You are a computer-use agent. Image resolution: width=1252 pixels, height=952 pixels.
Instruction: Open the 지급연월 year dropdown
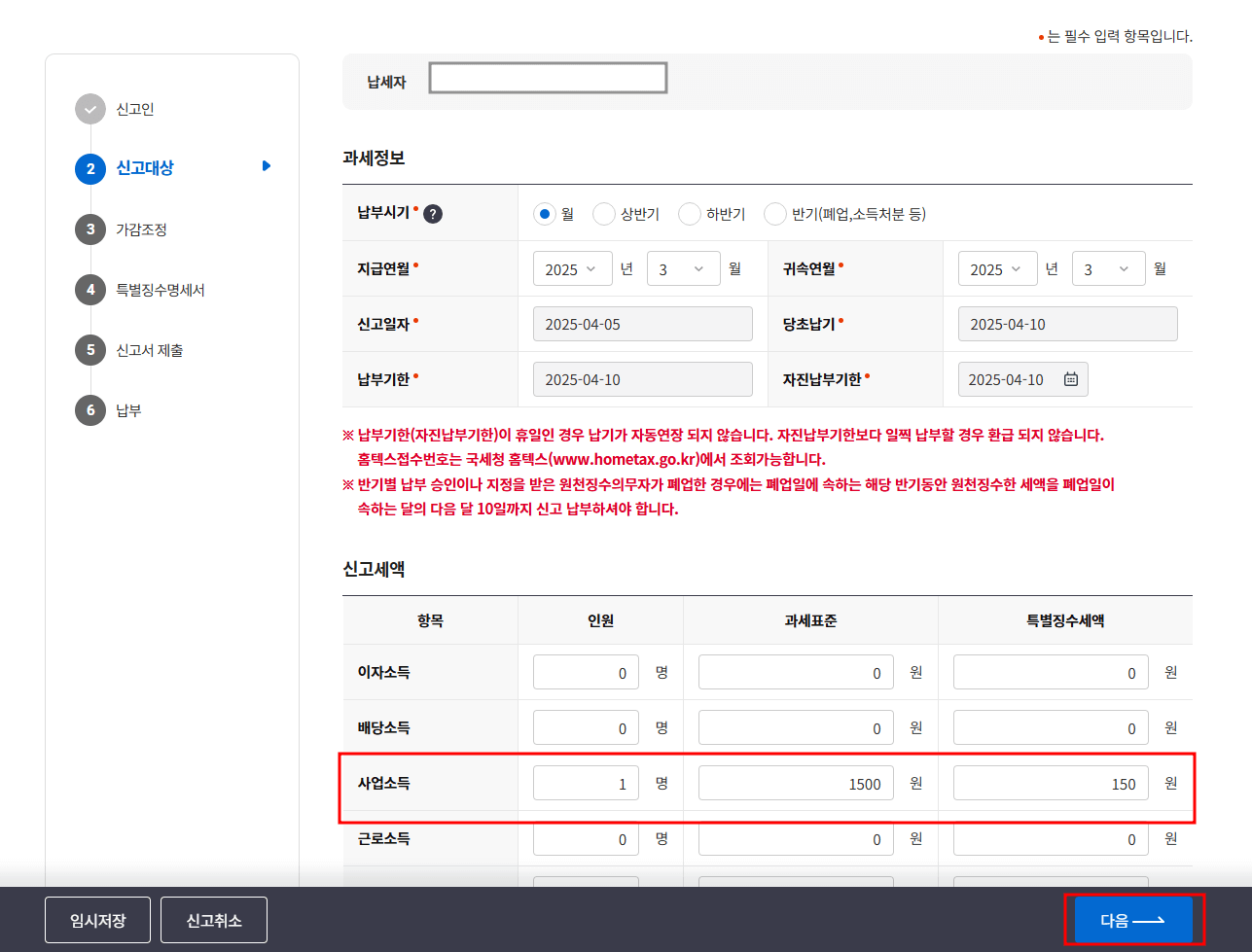coord(572,268)
